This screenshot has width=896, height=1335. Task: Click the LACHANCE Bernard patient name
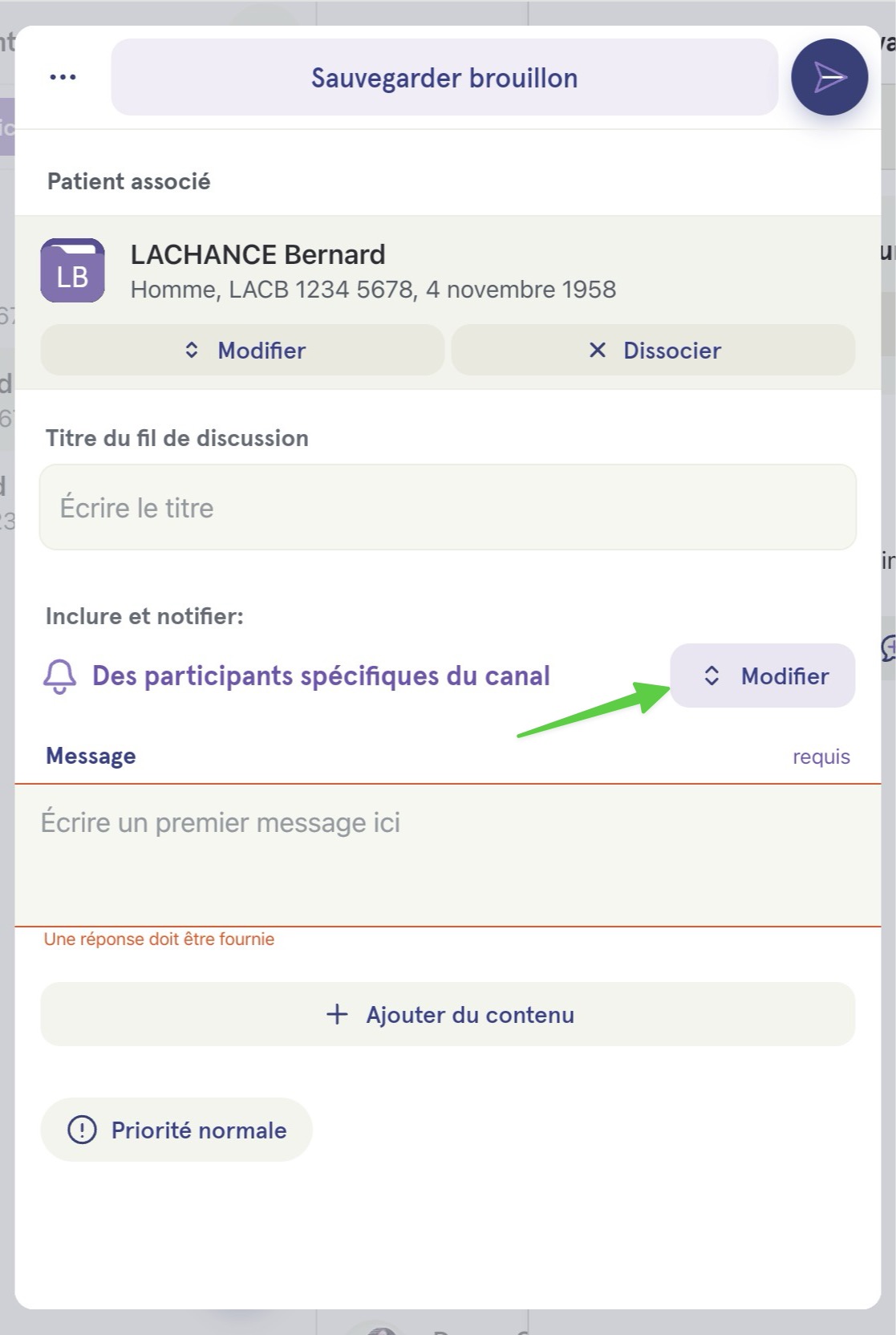pyautogui.click(x=257, y=254)
